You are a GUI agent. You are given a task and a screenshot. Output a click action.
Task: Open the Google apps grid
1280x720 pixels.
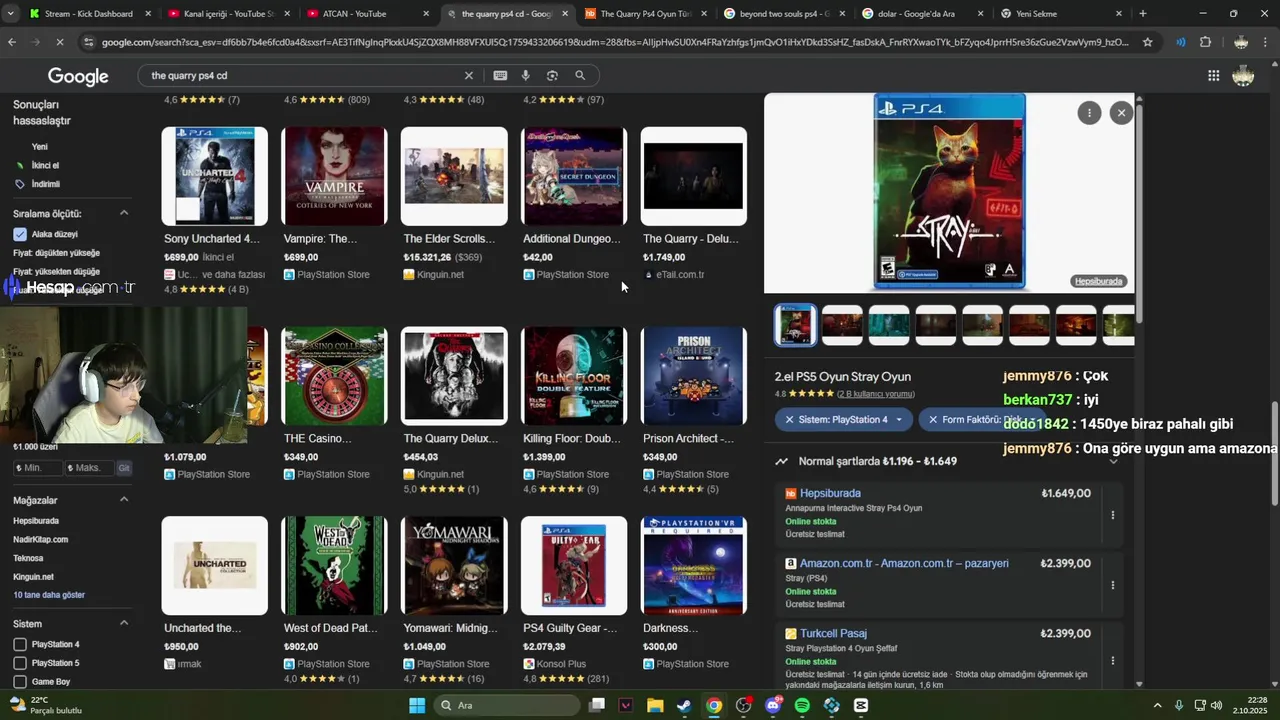pyautogui.click(x=1213, y=76)
